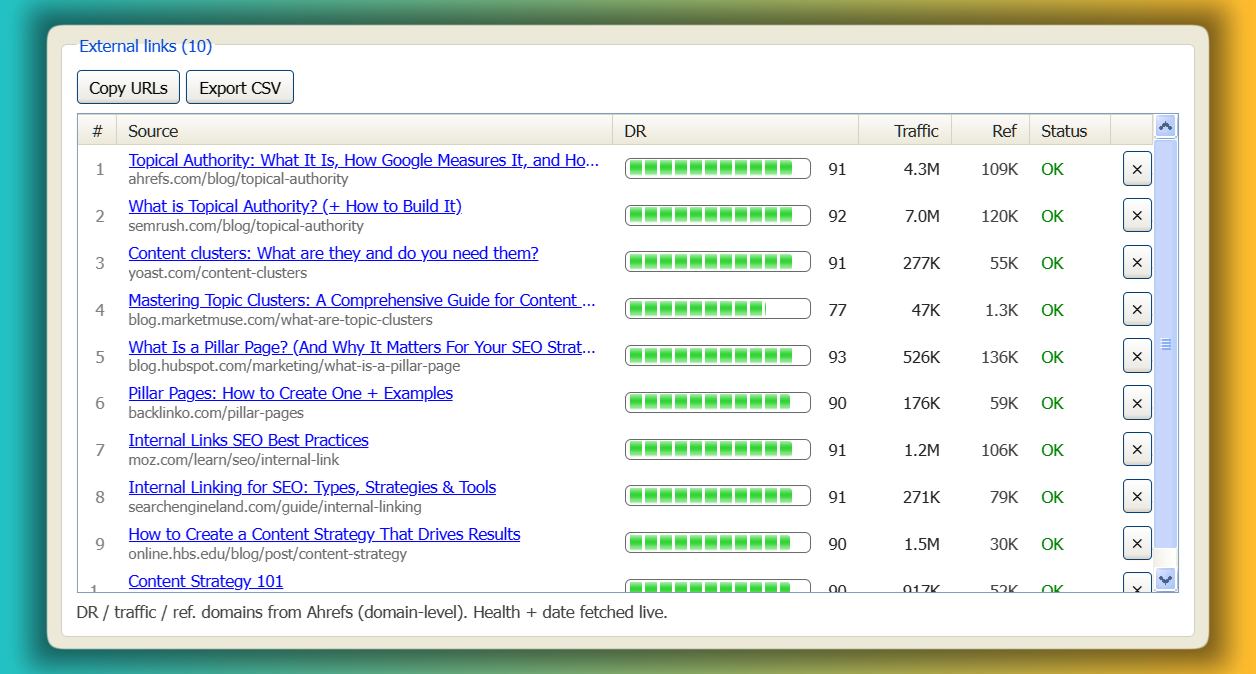The width and height of the screenshot is (1256, 674).
Task: Remove the online.hbs.edu content strategy row
Action: click(1137, 544)
